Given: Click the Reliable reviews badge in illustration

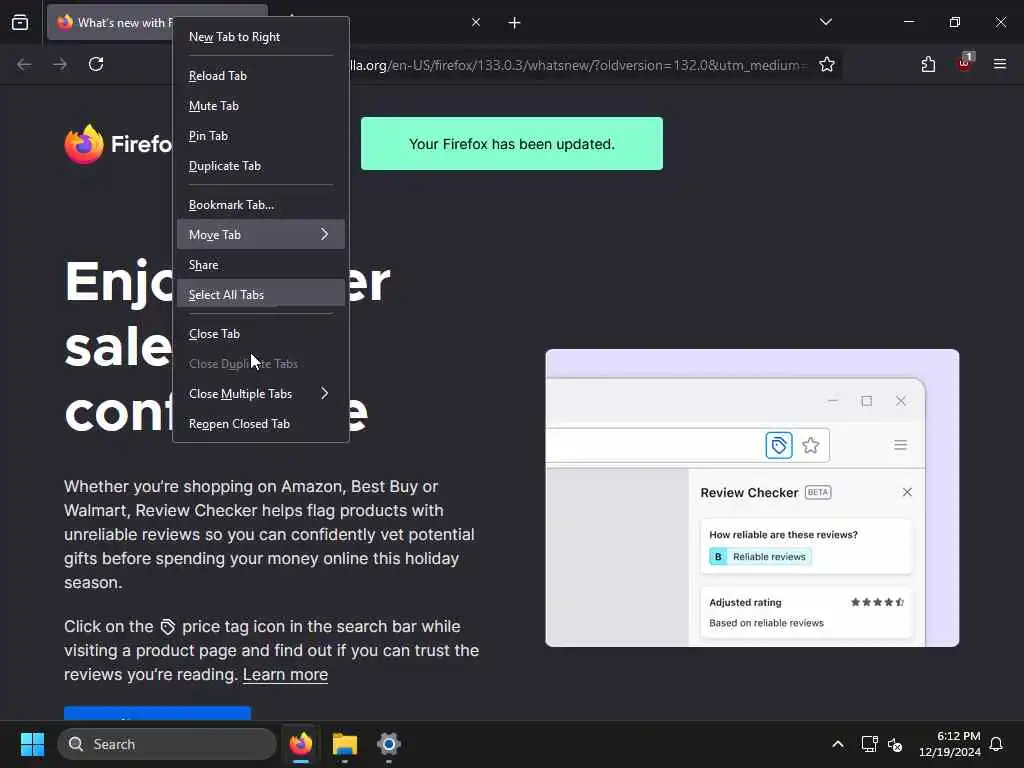Looking at the screenshot, I should [760, 557].
